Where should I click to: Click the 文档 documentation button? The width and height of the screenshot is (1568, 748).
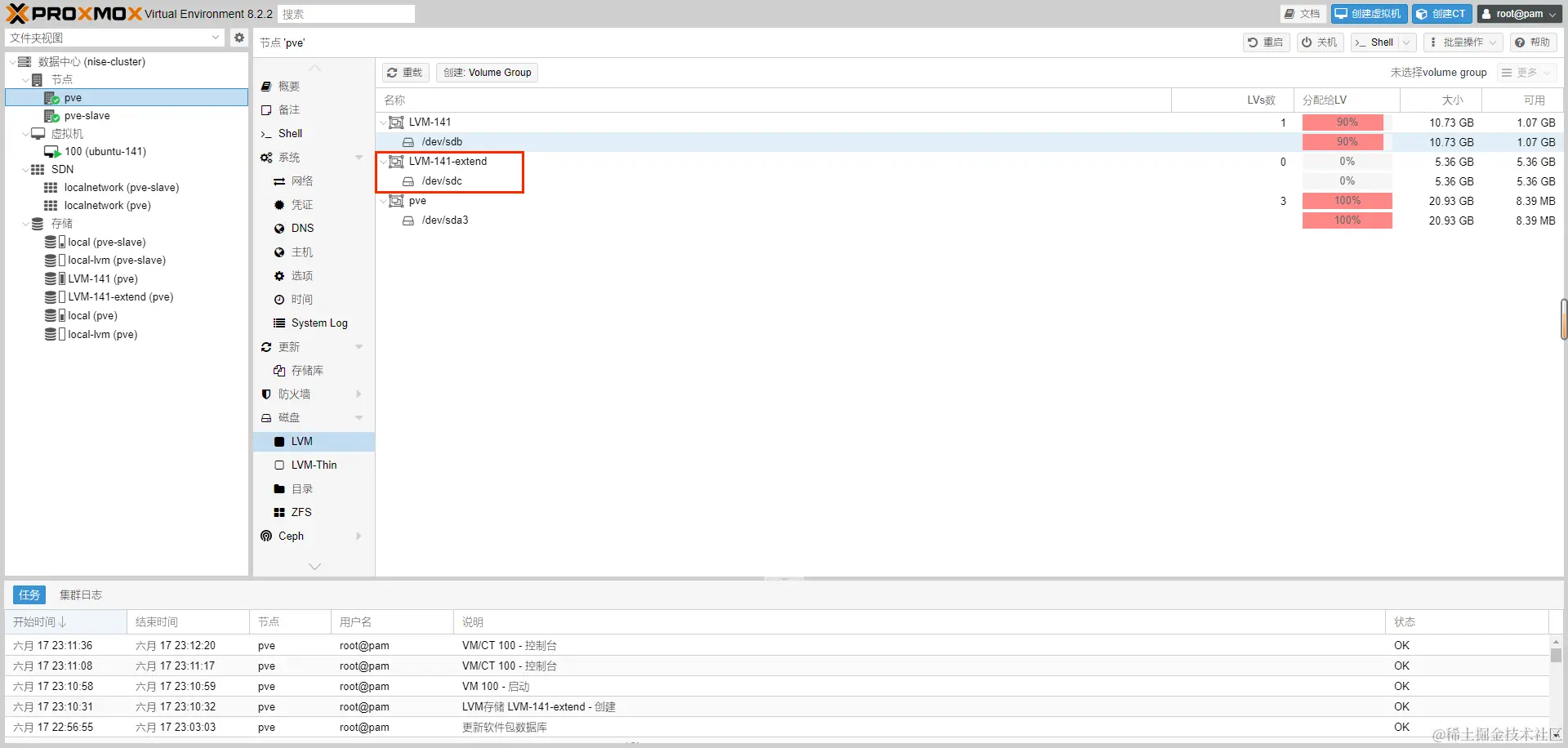pos(1302,14)
